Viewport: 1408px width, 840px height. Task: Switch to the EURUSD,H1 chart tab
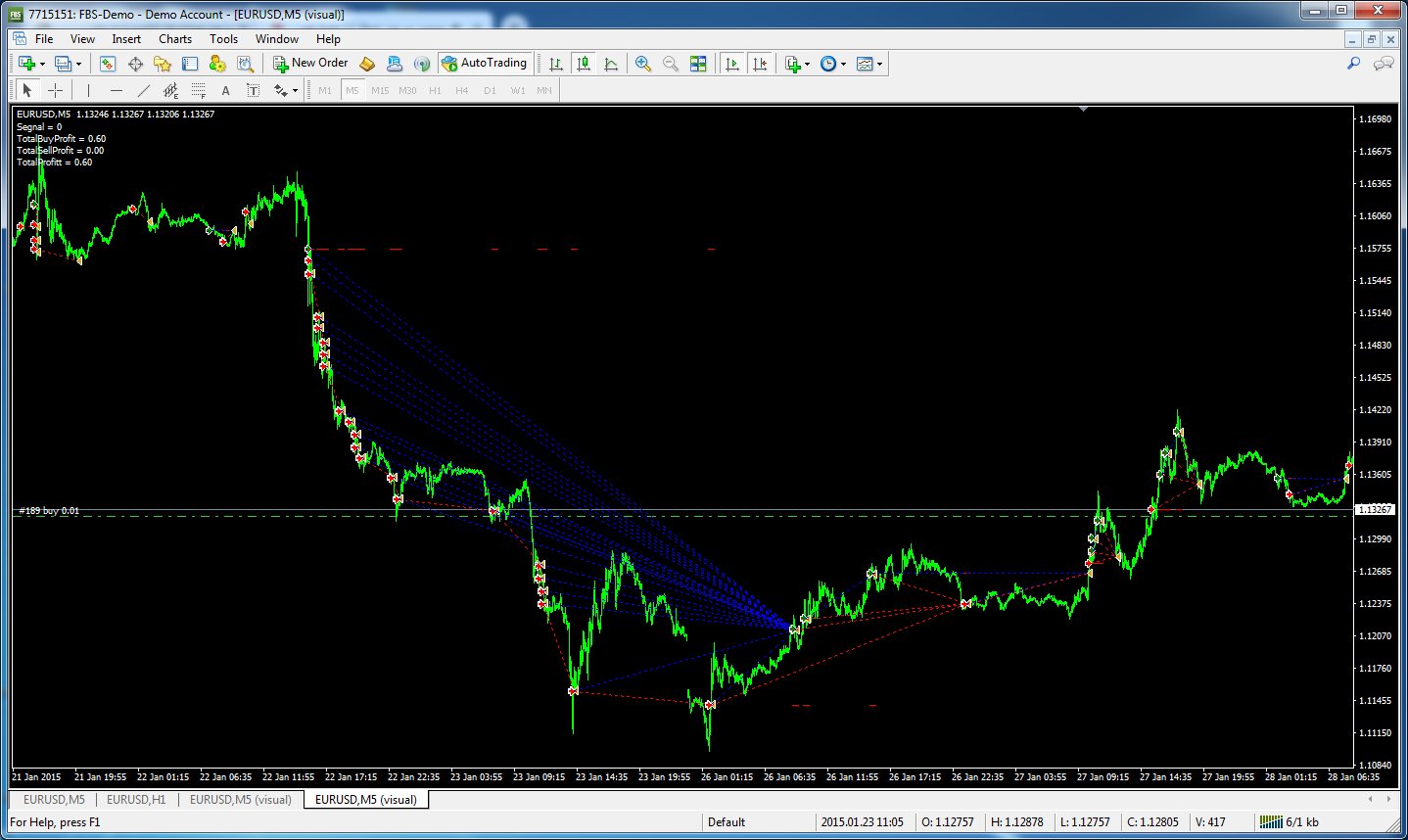pyautogui.click(x=136, y=800)
